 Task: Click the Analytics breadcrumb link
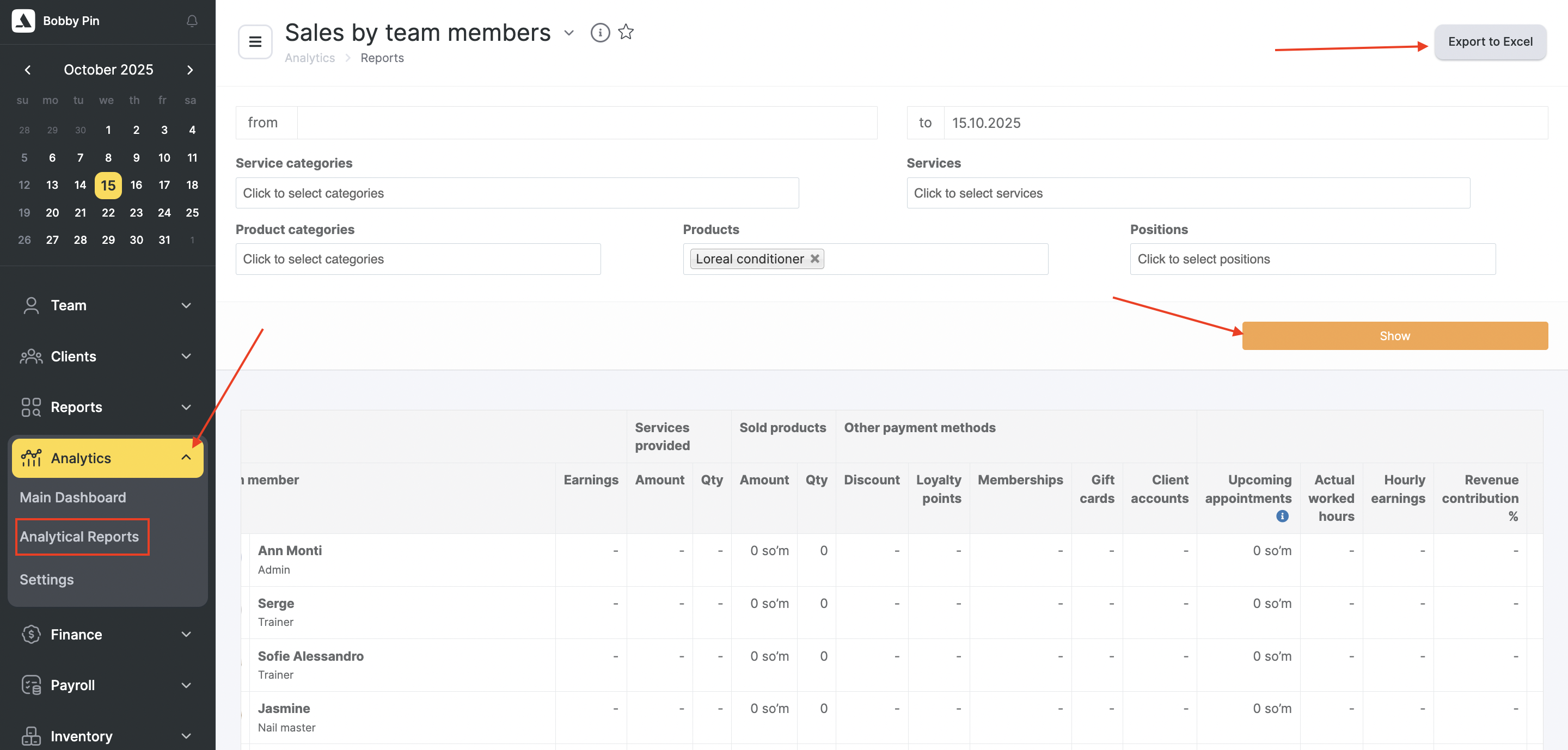point(309,58)
